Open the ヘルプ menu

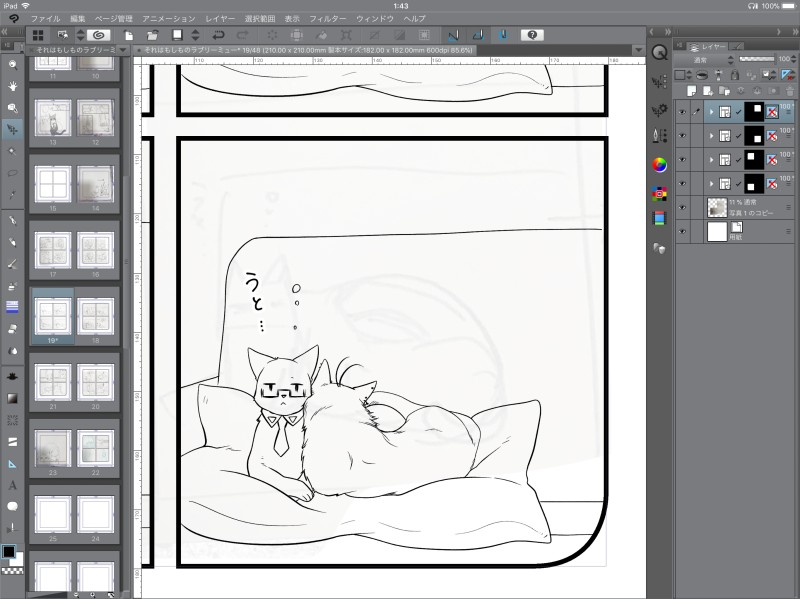[414, 18]
